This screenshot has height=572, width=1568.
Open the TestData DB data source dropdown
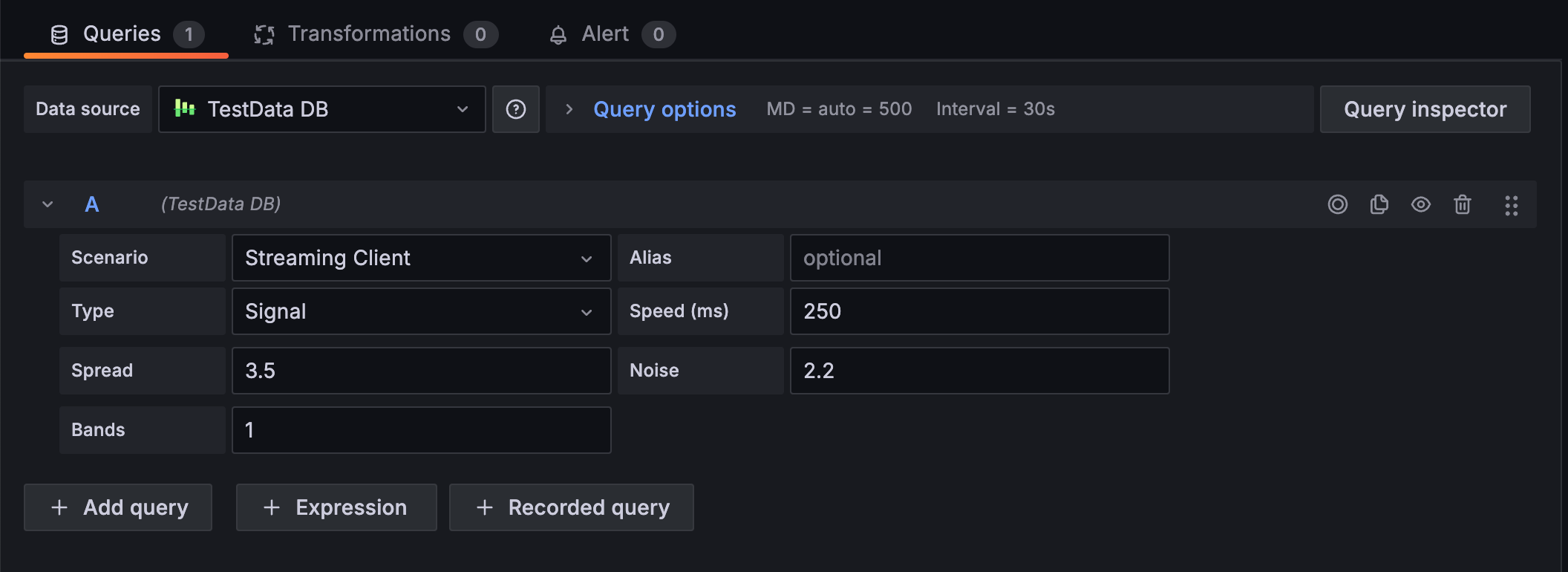tap(321, 109)
